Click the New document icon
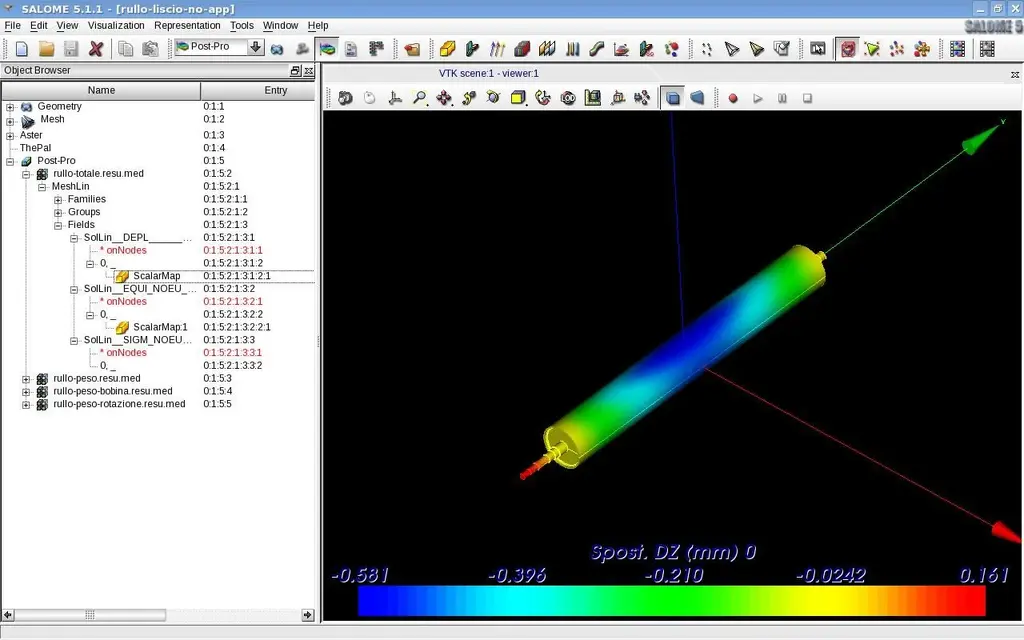The image size is (1024, 640). click(22, 48)
